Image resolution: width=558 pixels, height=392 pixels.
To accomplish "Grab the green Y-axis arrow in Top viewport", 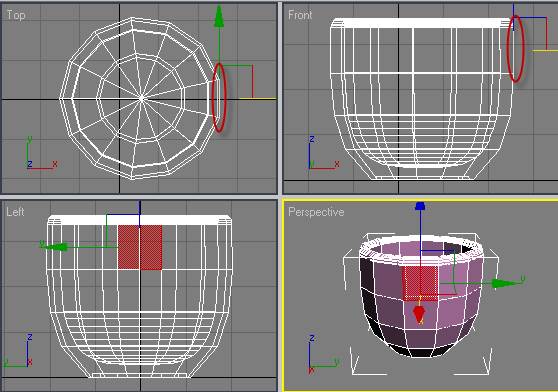I will tap(219, 16).
